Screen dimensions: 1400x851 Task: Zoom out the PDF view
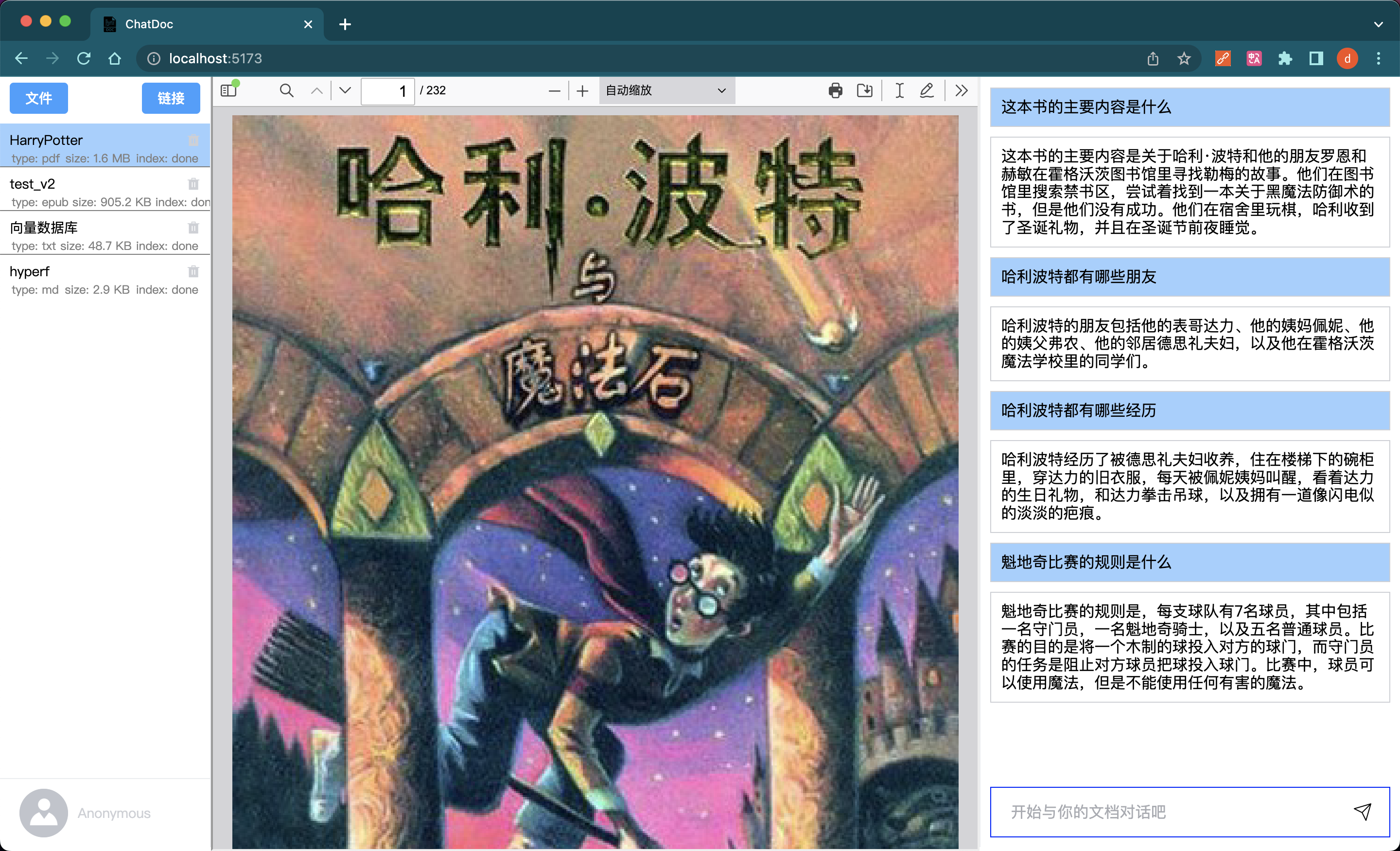(x=555, y=91)
